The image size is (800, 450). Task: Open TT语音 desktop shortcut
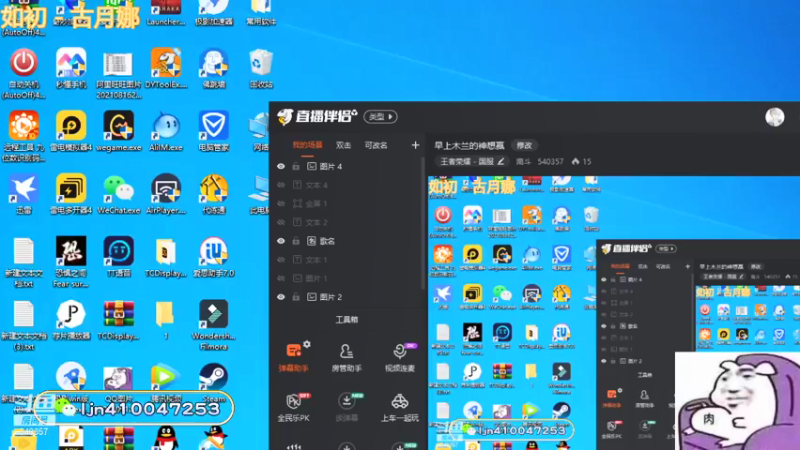tap(118, 257)
